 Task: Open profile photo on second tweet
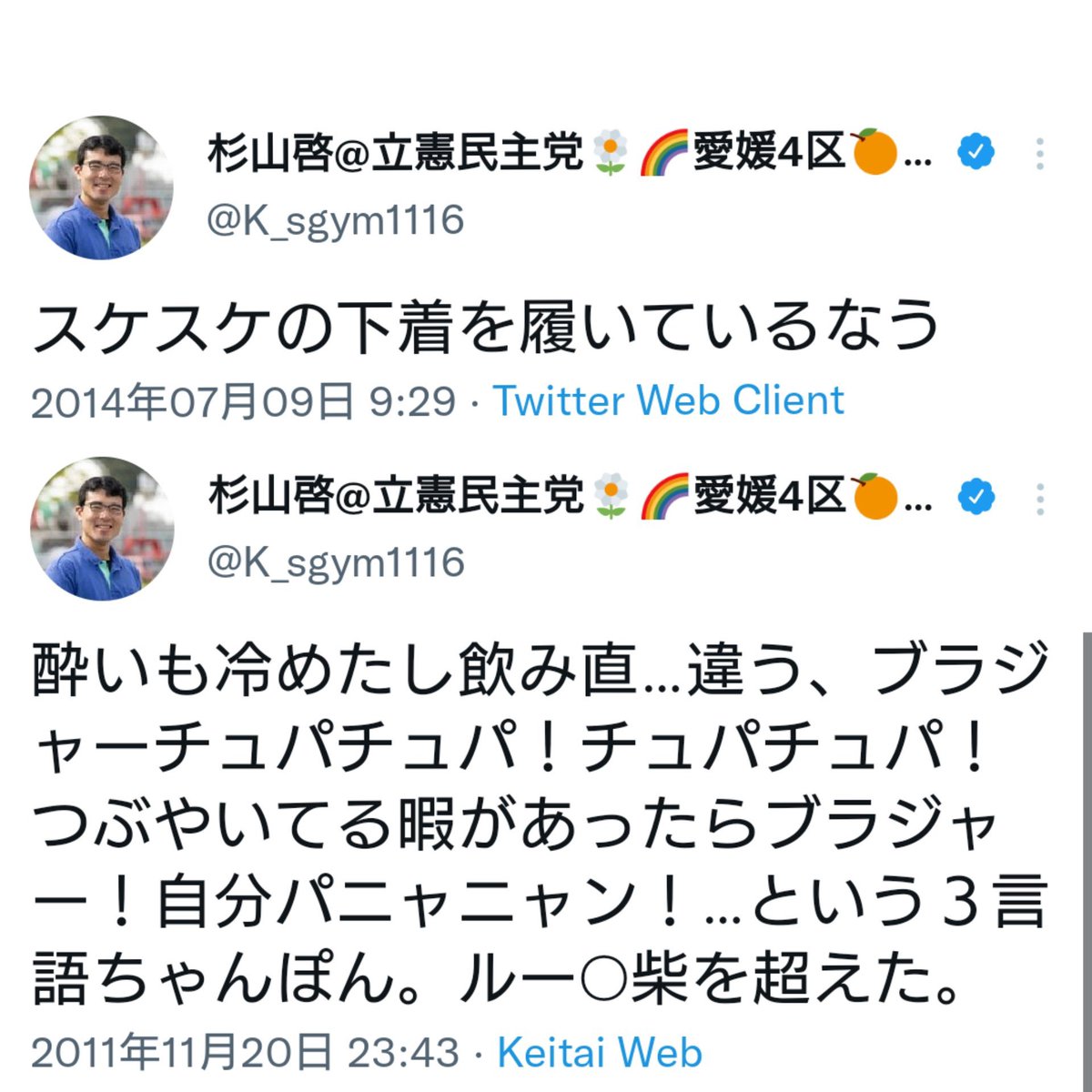(101, 530)
